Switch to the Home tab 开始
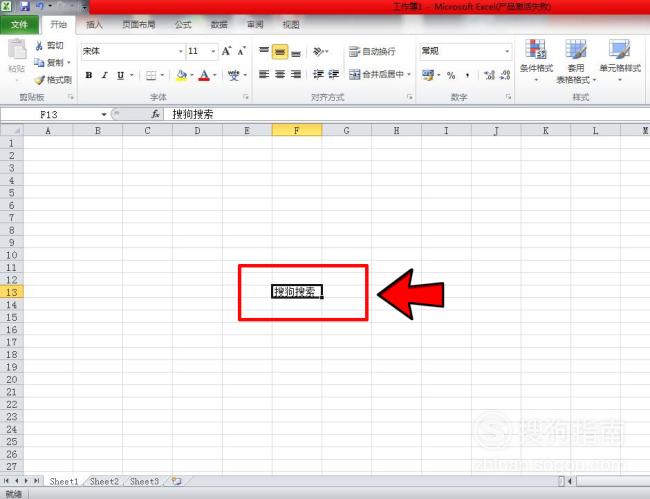650x499 pixels. tap(58, 24)
